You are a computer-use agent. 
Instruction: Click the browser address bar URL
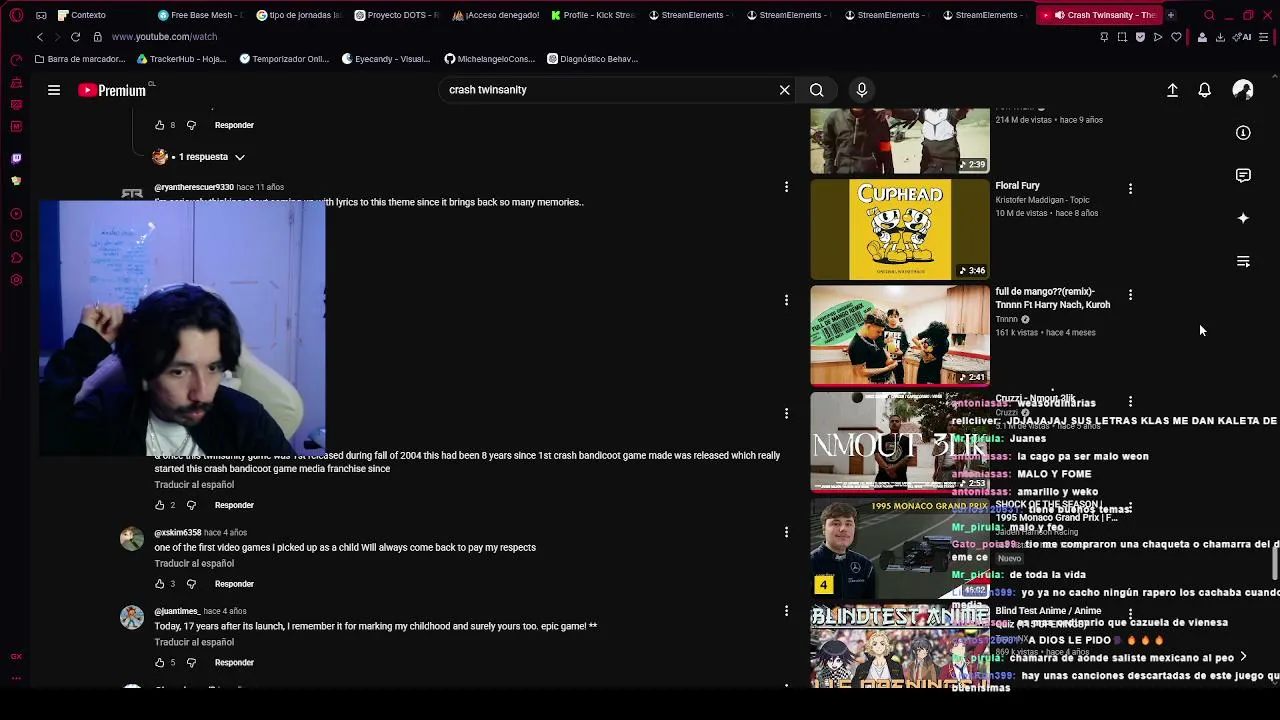click(x=164, y=37)
